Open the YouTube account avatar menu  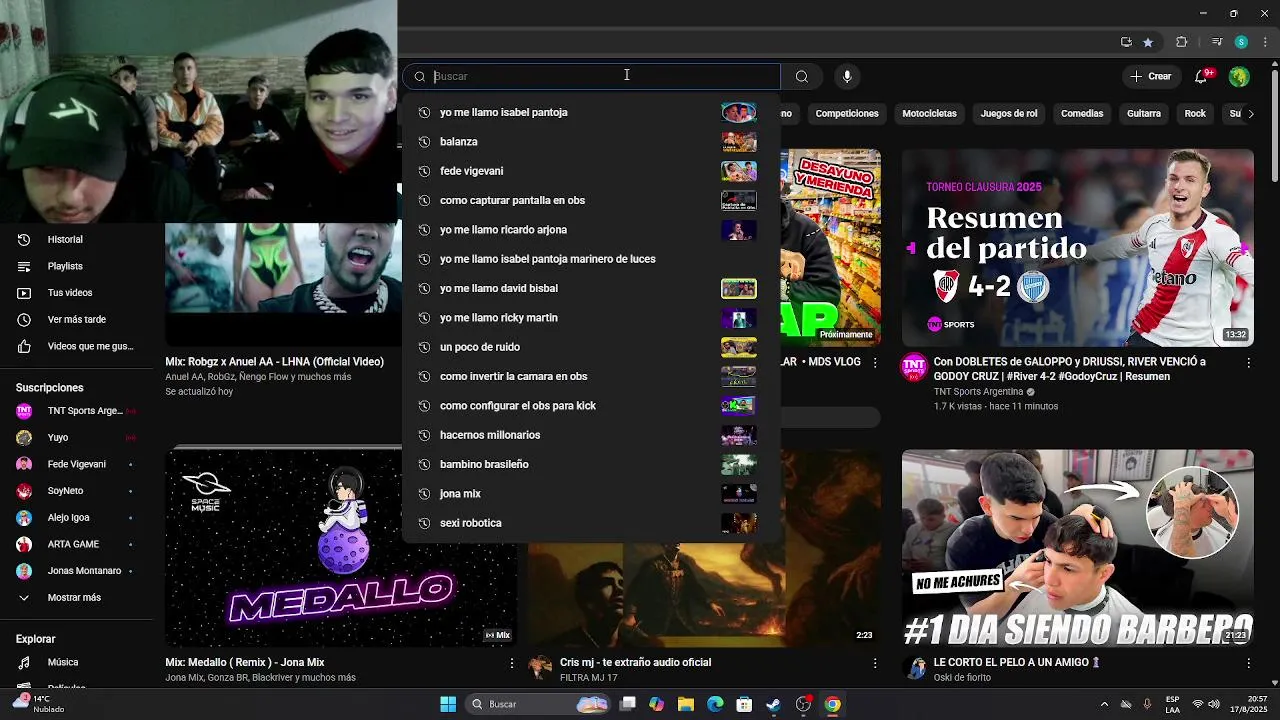click(1239, 76)
